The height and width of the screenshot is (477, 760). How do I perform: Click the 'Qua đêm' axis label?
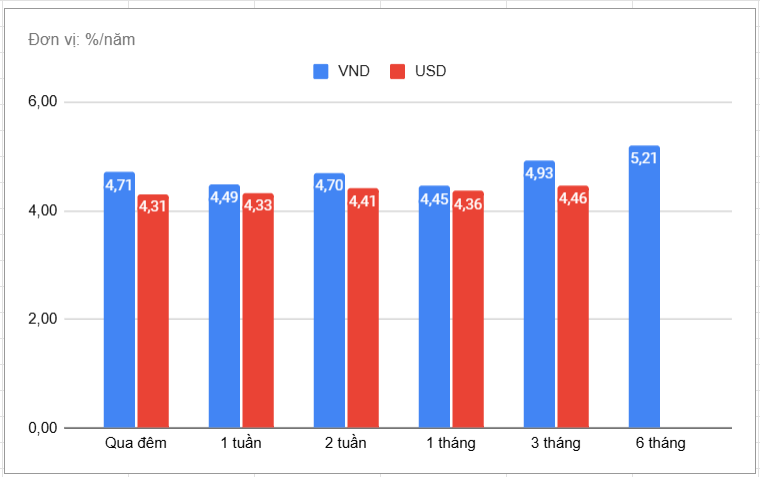[x=135, y=443]
